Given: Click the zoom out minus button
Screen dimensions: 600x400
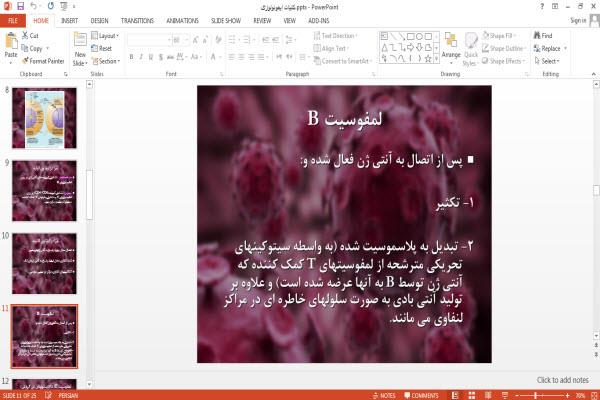Looking at the screenshot, I should [517, 395].
